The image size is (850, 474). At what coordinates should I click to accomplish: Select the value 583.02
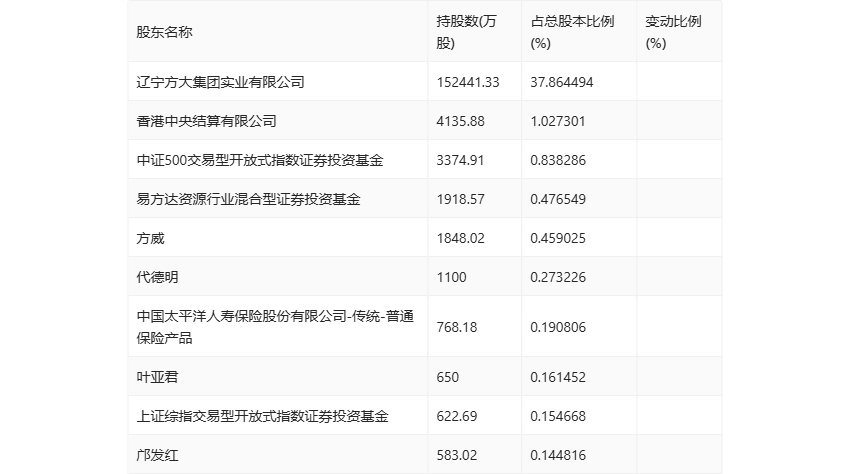(x=456, y=455)
